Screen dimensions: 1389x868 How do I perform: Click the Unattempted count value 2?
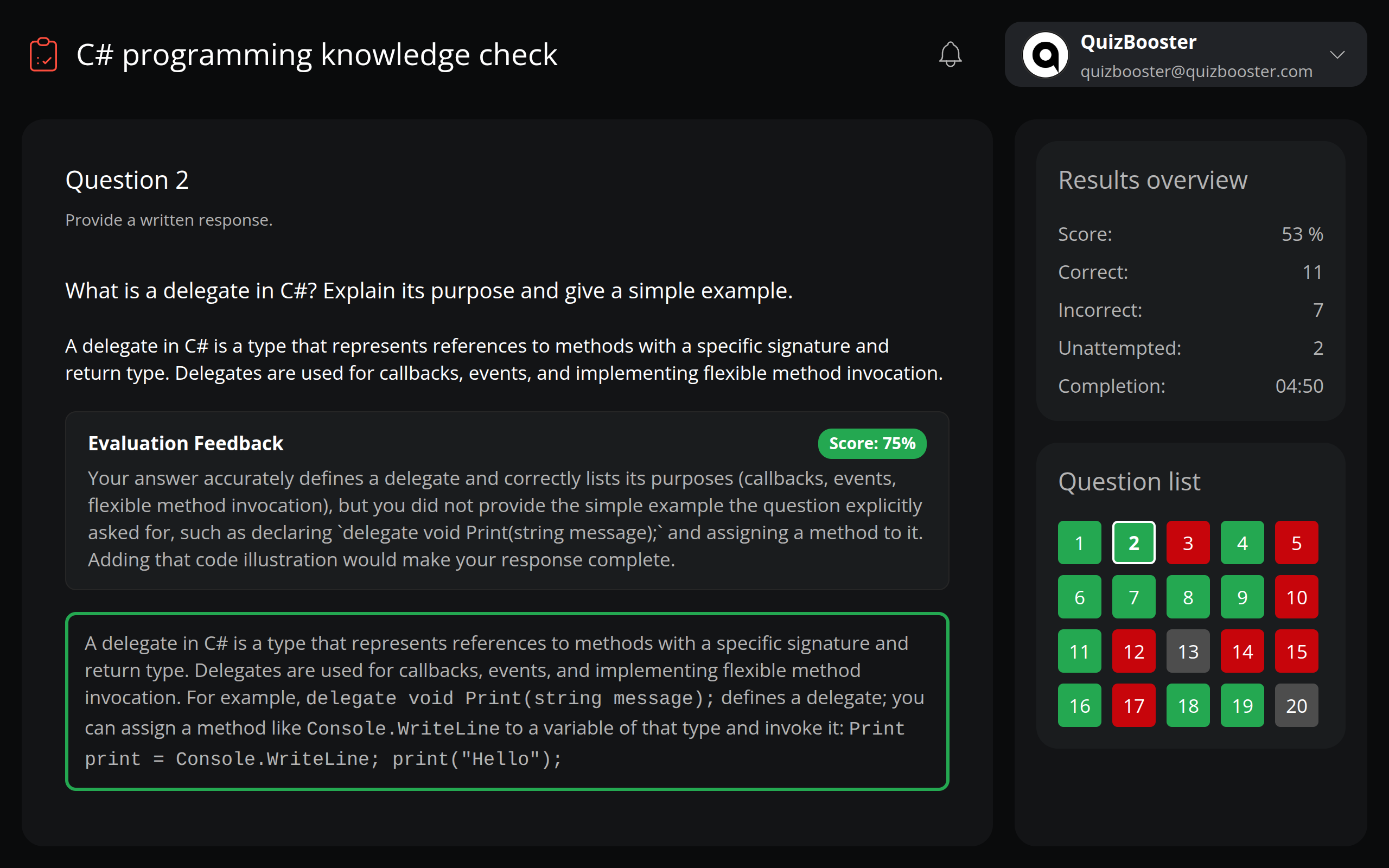[1318, 348]
